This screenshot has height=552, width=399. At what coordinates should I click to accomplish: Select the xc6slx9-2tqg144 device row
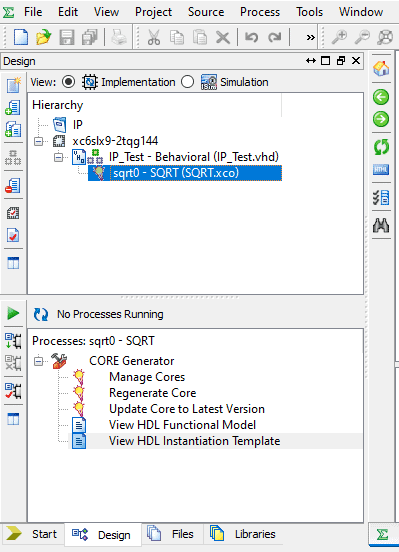tap(115, 141)
